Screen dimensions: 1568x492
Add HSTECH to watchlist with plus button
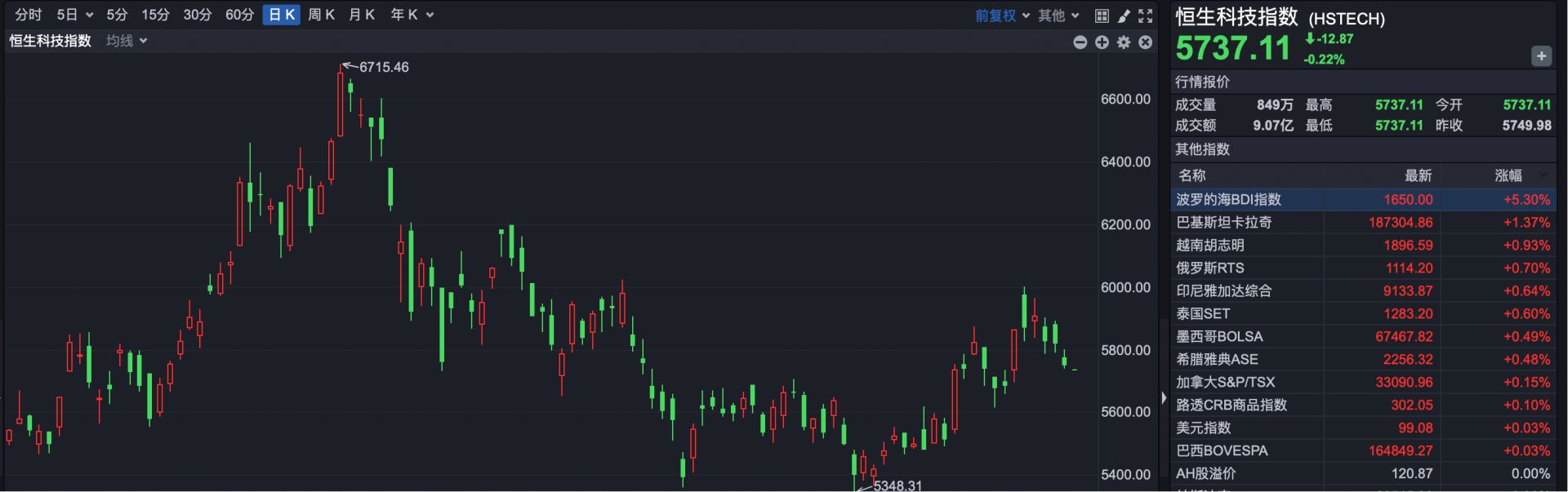1541,56
